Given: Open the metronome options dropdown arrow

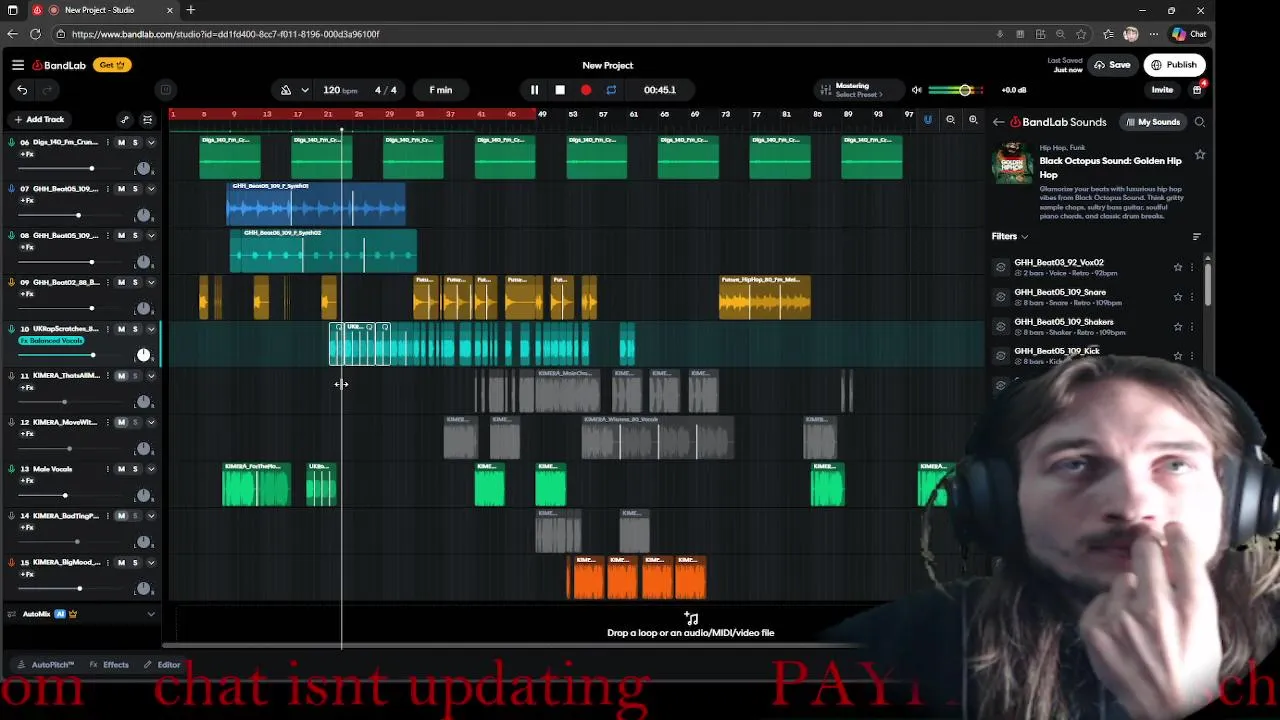Looking at the screenshot, I should coord(305,90).
